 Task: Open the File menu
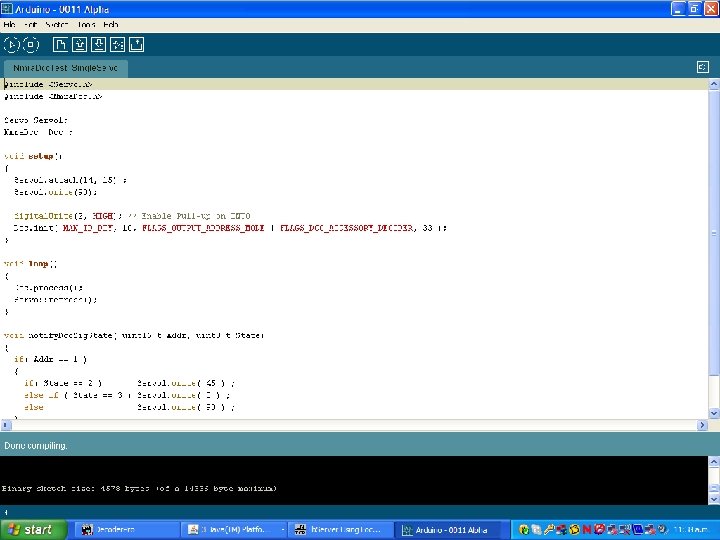[x=9, y=24]
